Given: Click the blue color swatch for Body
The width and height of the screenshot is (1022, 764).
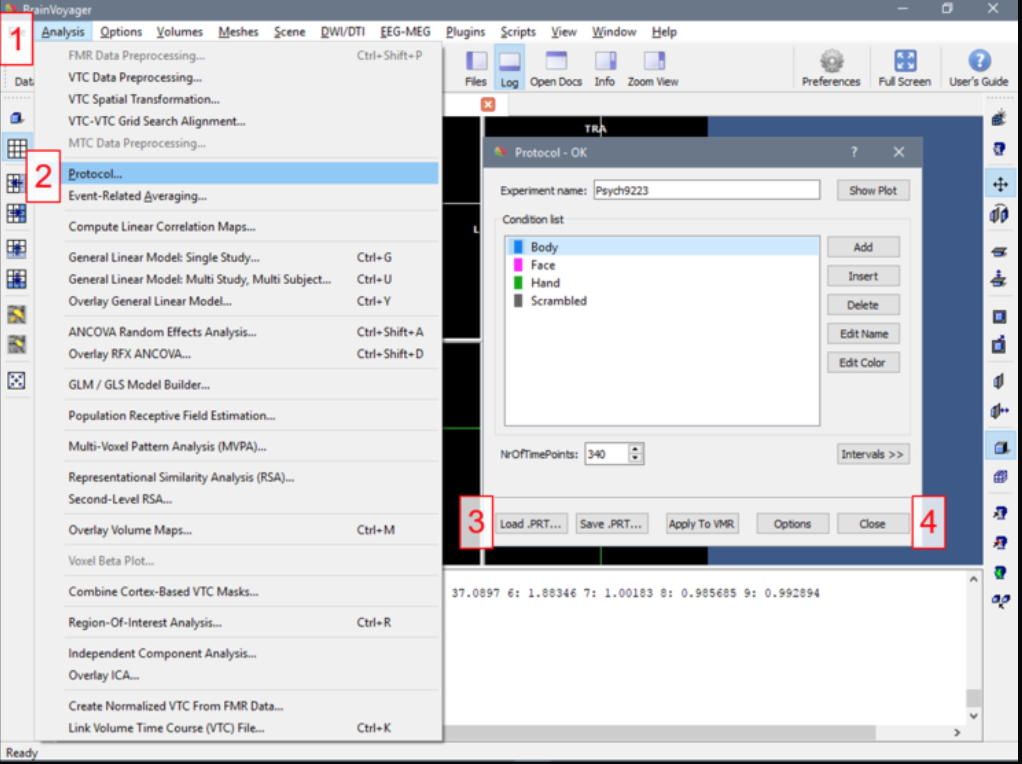Looking at the screenshot, I should [x=518, y=247].
